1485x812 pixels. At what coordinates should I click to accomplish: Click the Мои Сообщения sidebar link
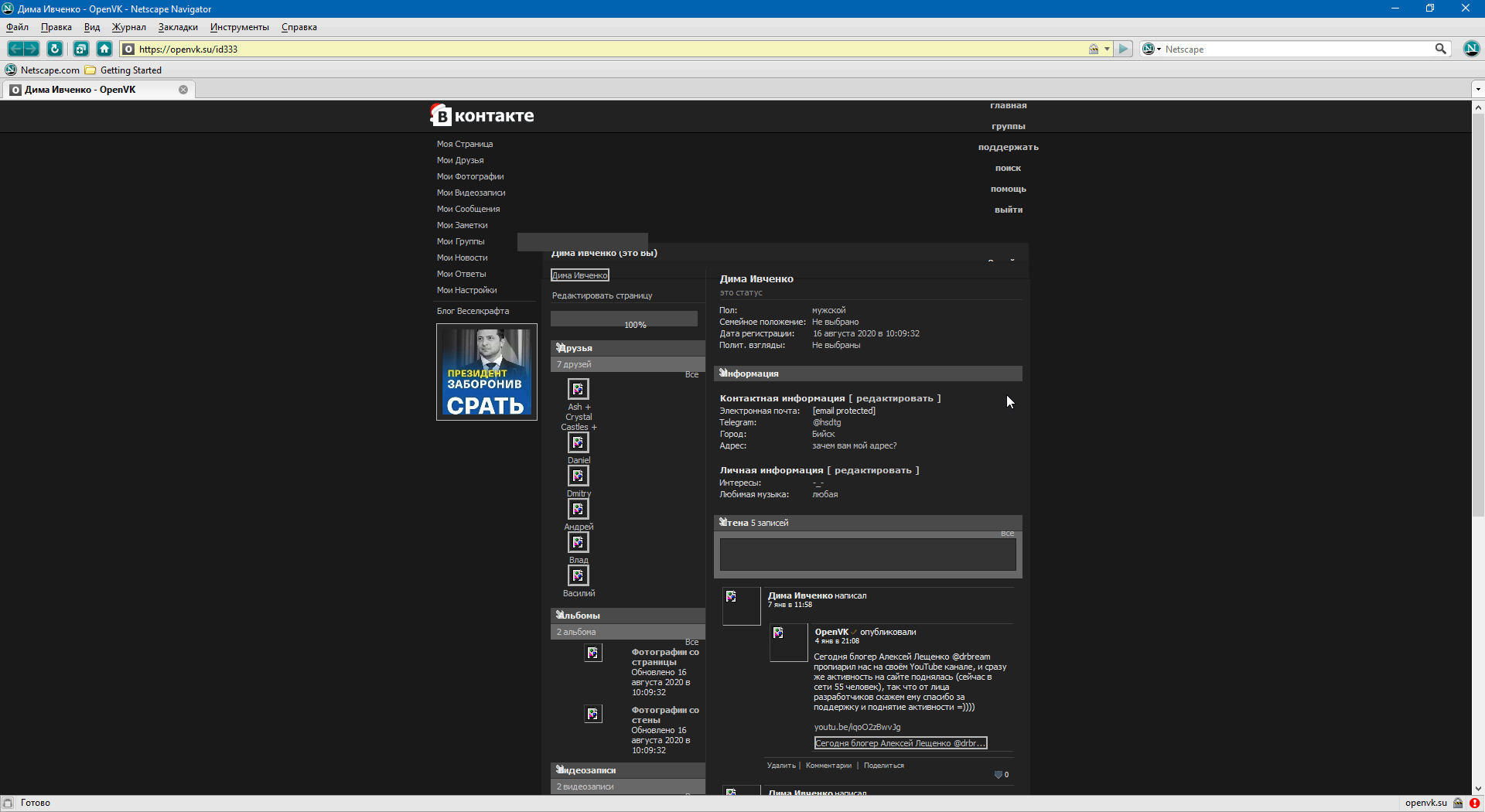click(x=468, y=209)
